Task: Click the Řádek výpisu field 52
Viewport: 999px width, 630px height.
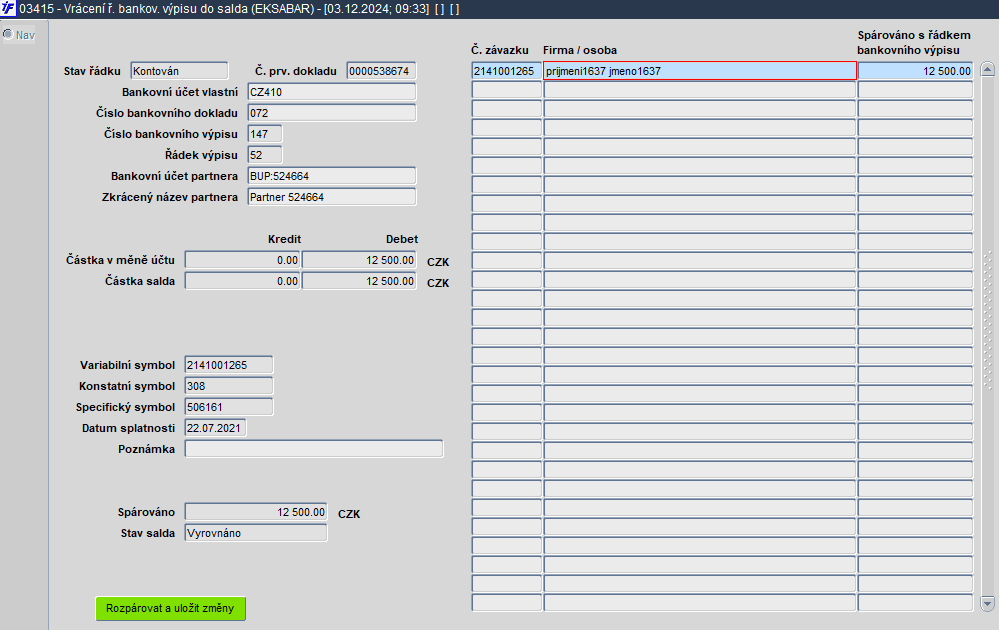Action: click(x=264, y=155)
